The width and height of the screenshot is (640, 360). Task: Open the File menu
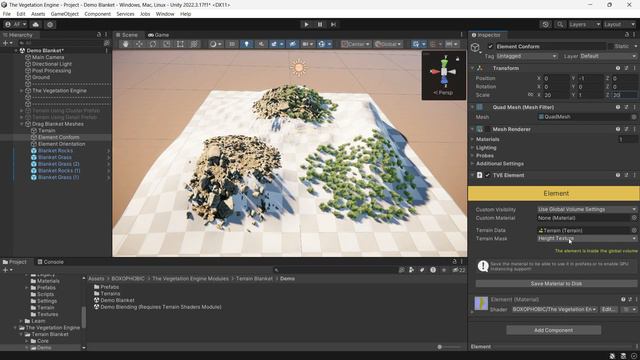tap(7, 14)
